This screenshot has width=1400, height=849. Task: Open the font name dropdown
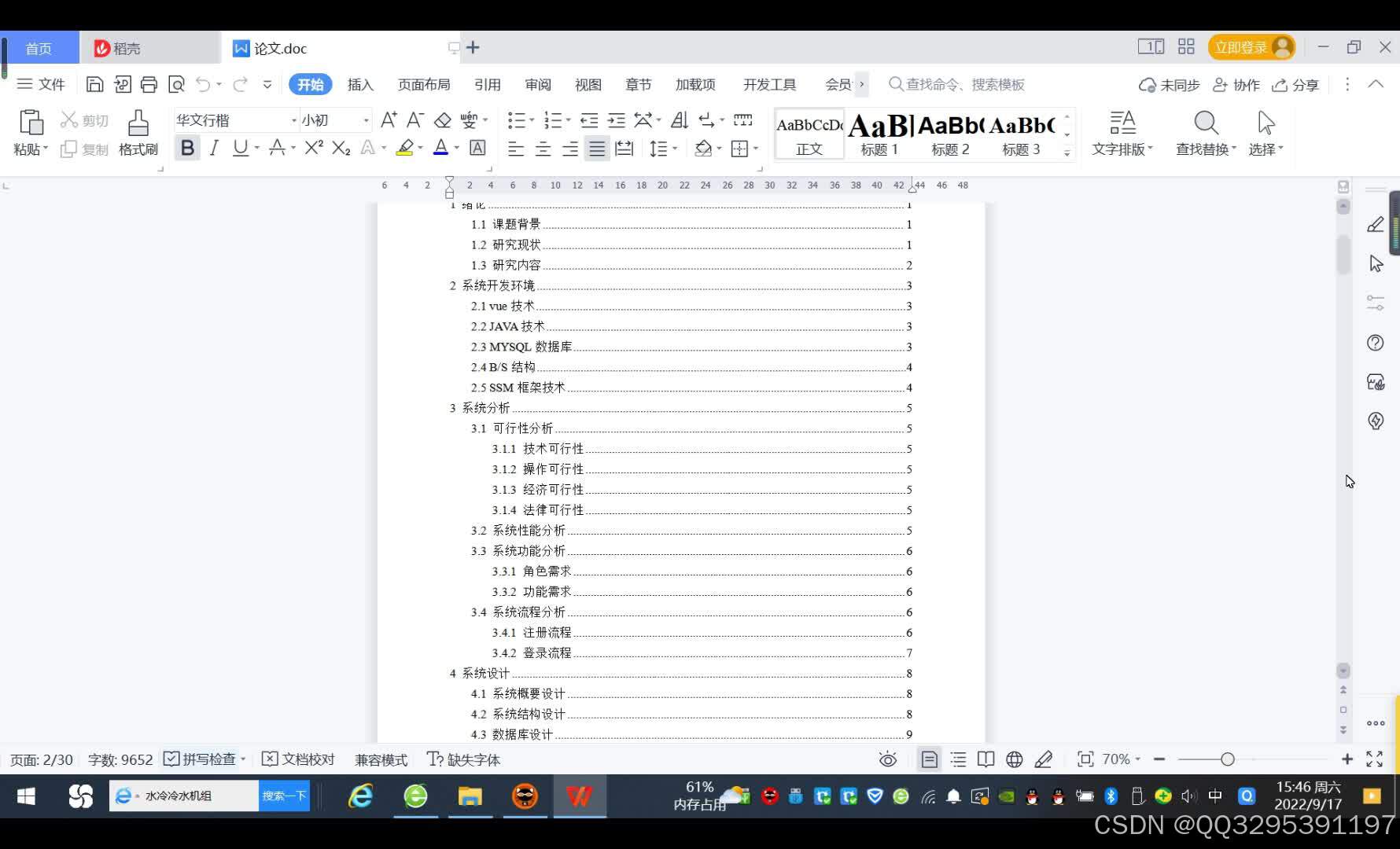[x=294, y=120]
